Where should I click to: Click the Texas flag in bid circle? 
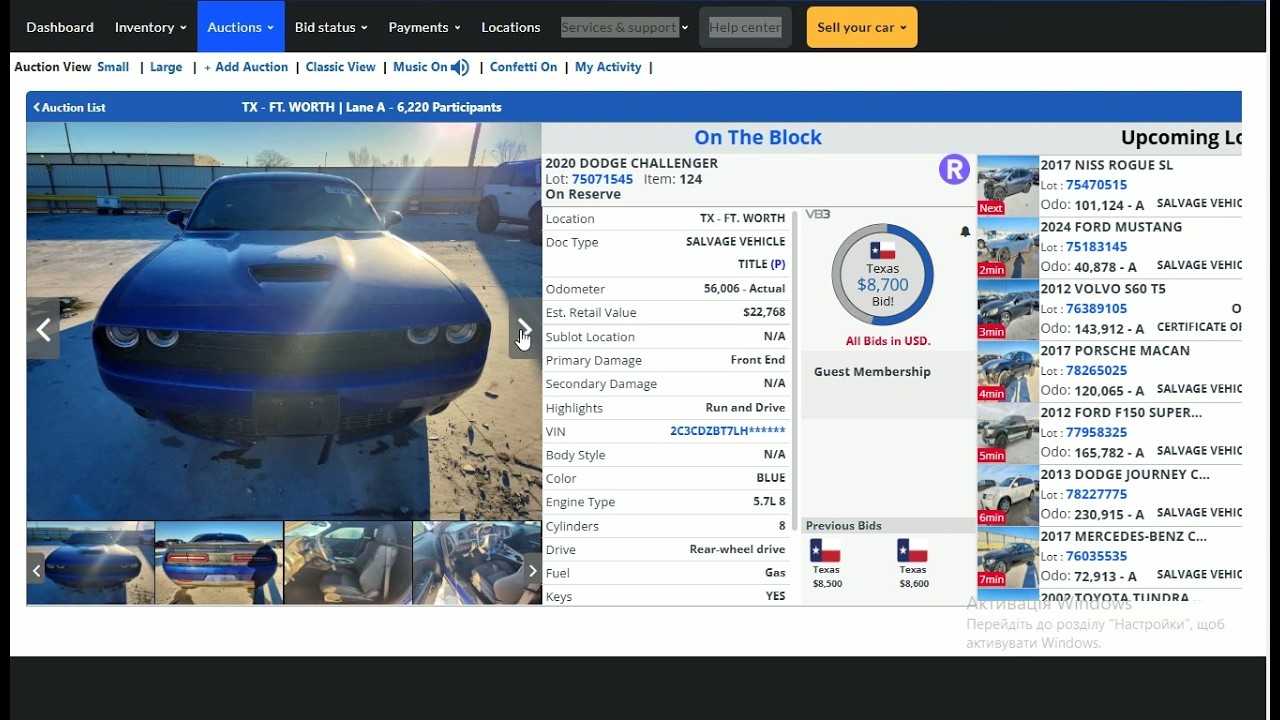click(882, 251)
